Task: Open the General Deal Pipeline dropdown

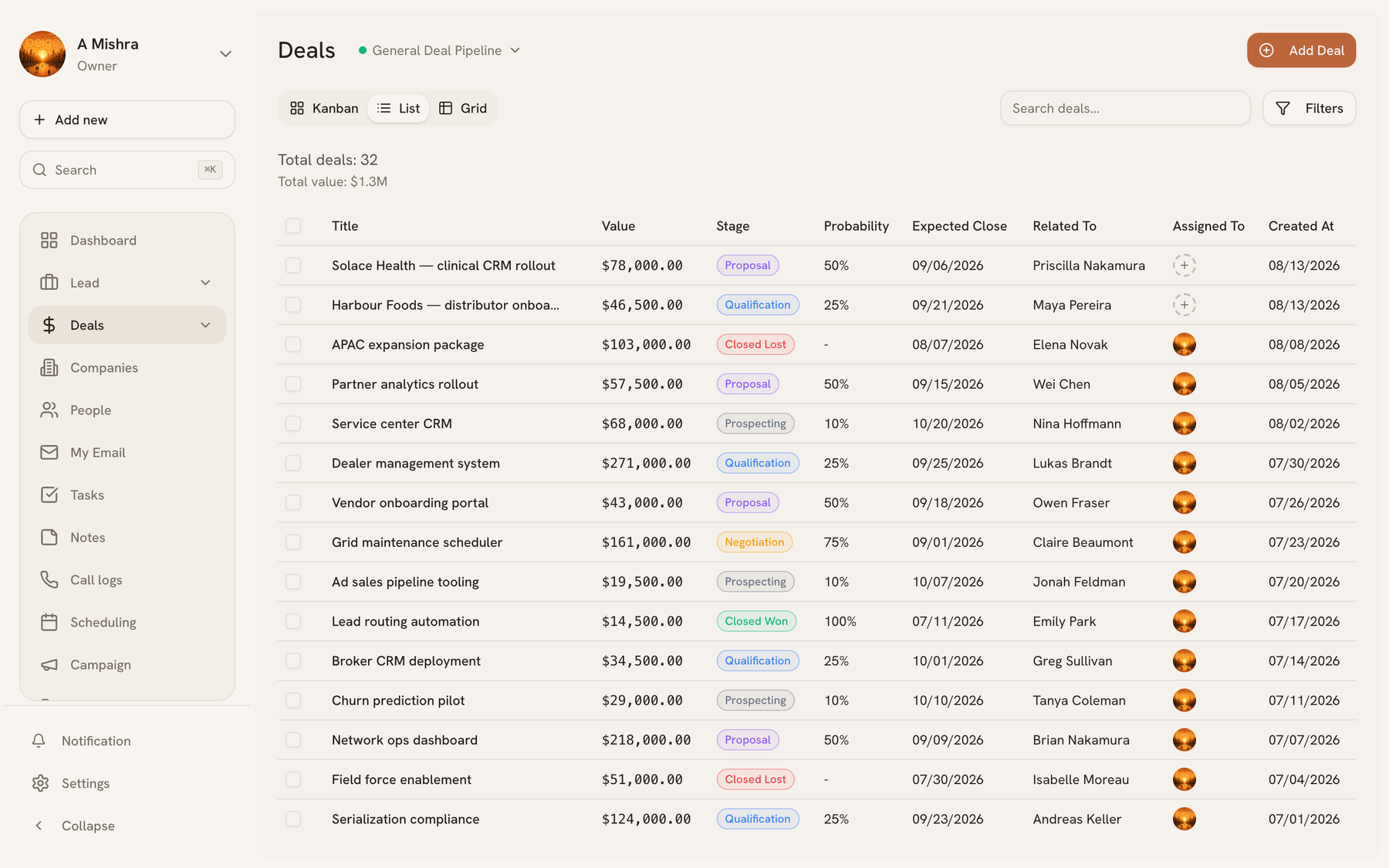Action: pyautogui.click(x=440, y=50)
